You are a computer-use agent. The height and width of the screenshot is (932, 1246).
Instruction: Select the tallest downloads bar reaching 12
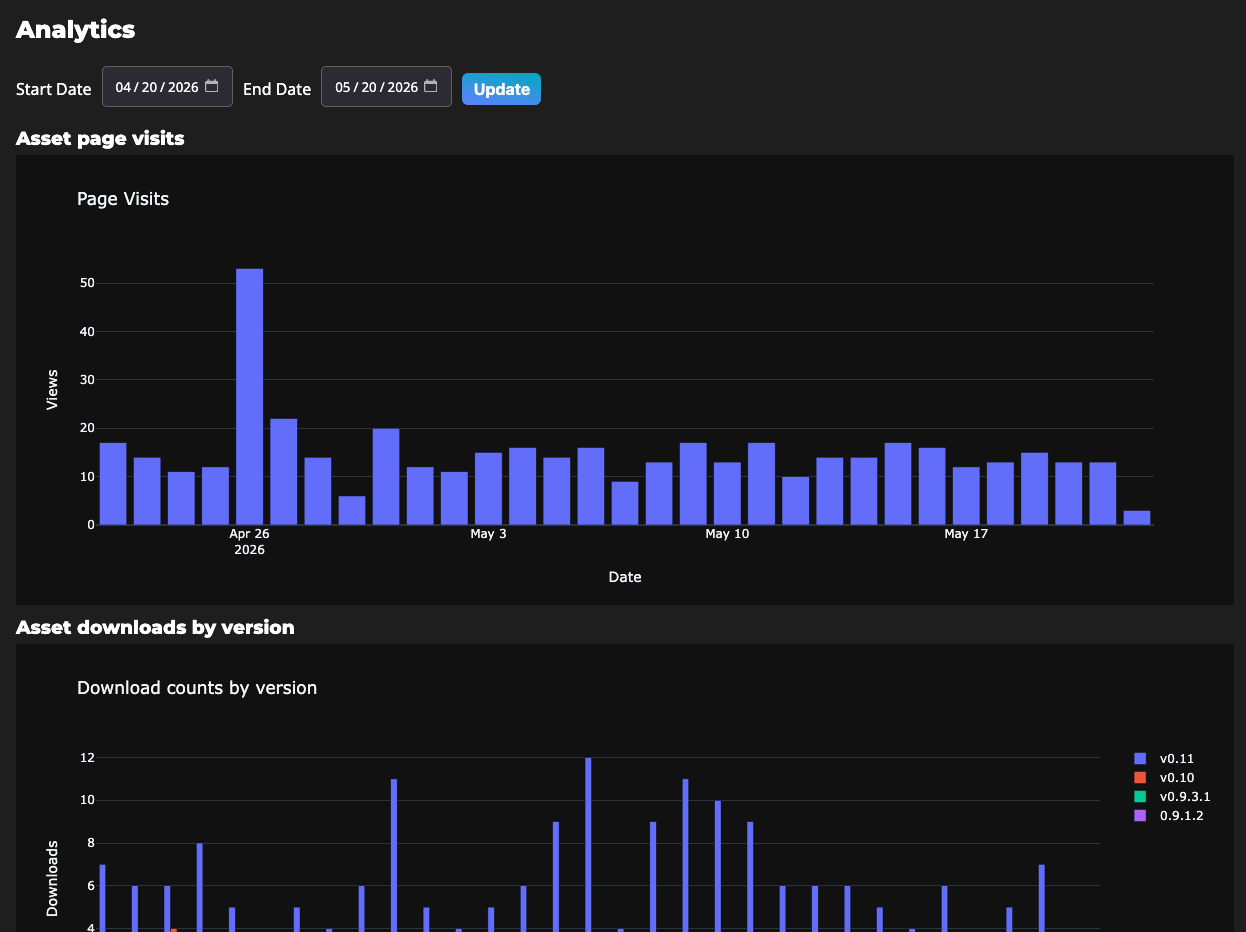click(588, 844)
